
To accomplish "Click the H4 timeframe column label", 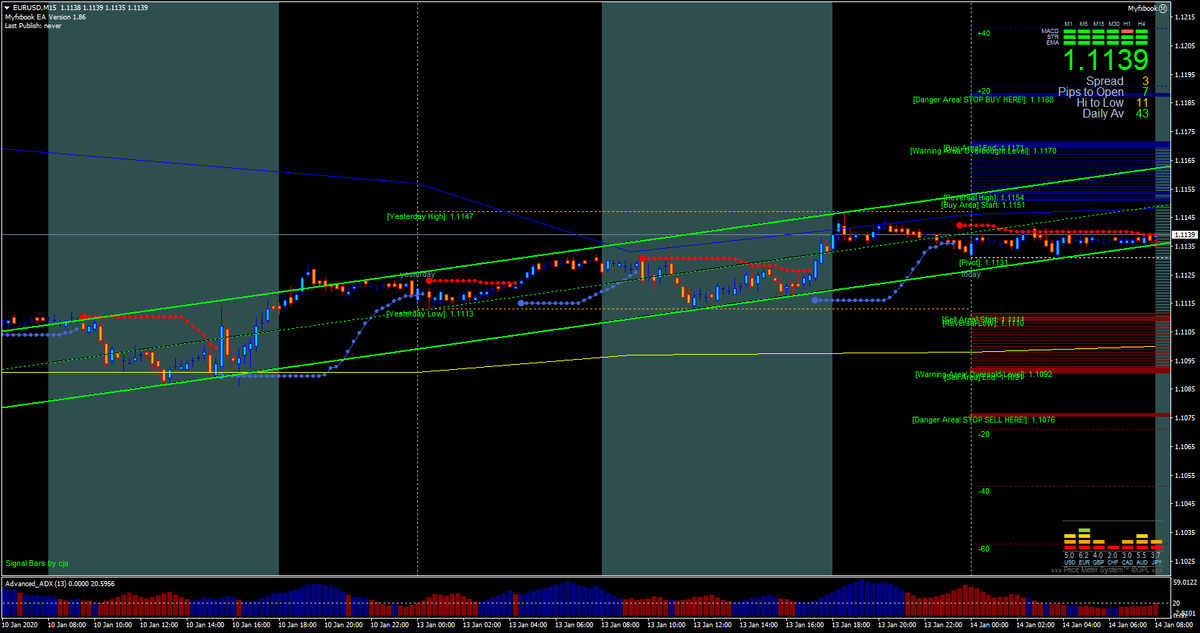I will (x=1141, y=24).
